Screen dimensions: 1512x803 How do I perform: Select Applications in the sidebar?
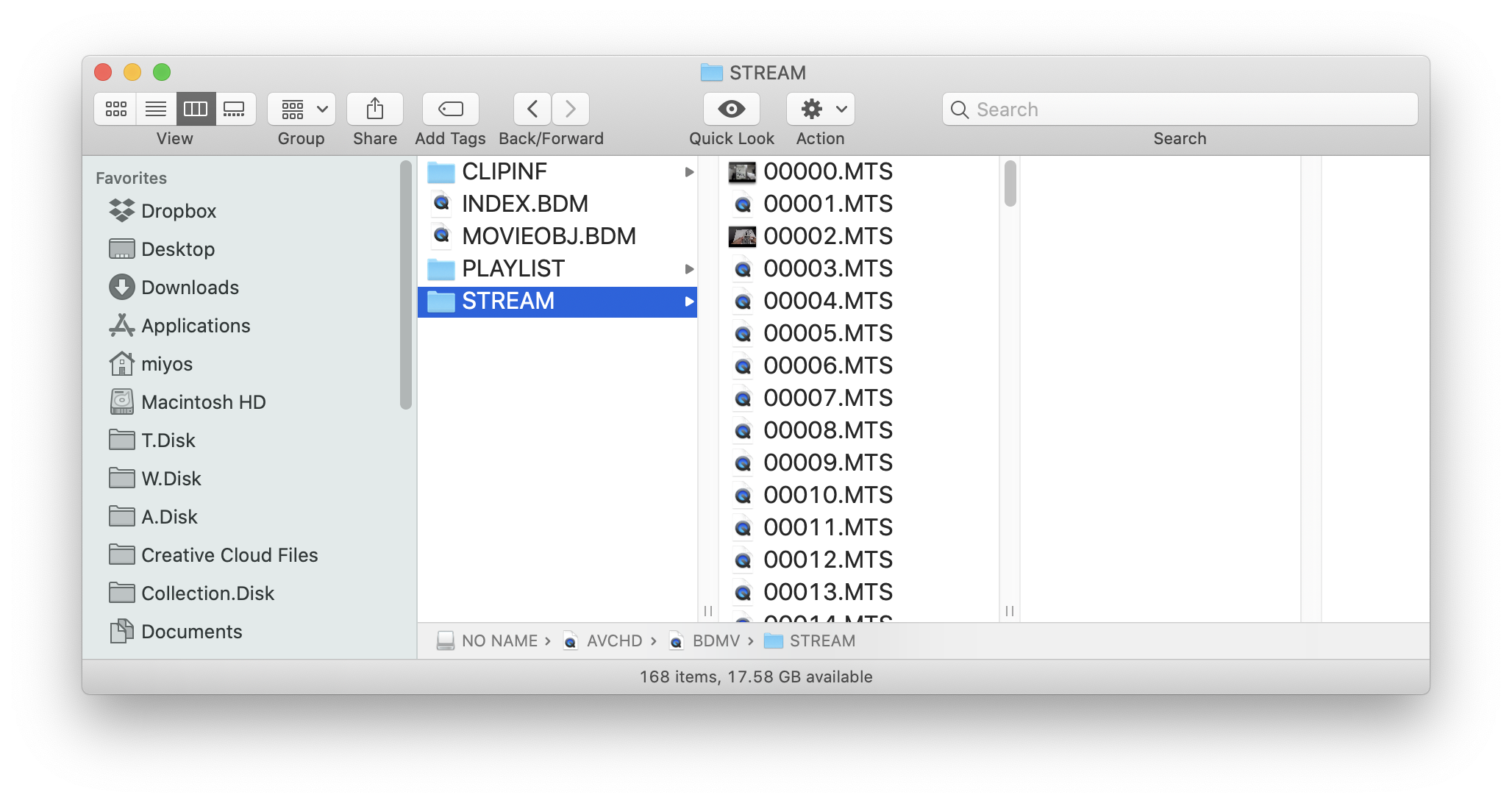pyautogui.click(x=196, y=326)
